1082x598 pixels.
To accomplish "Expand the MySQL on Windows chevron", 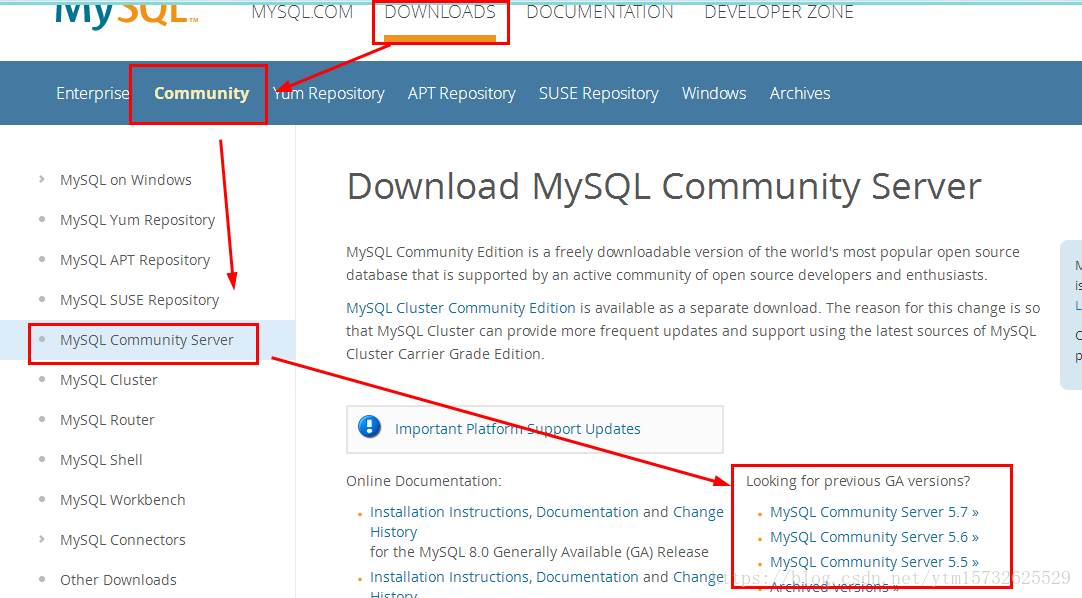I will (42, 179).
